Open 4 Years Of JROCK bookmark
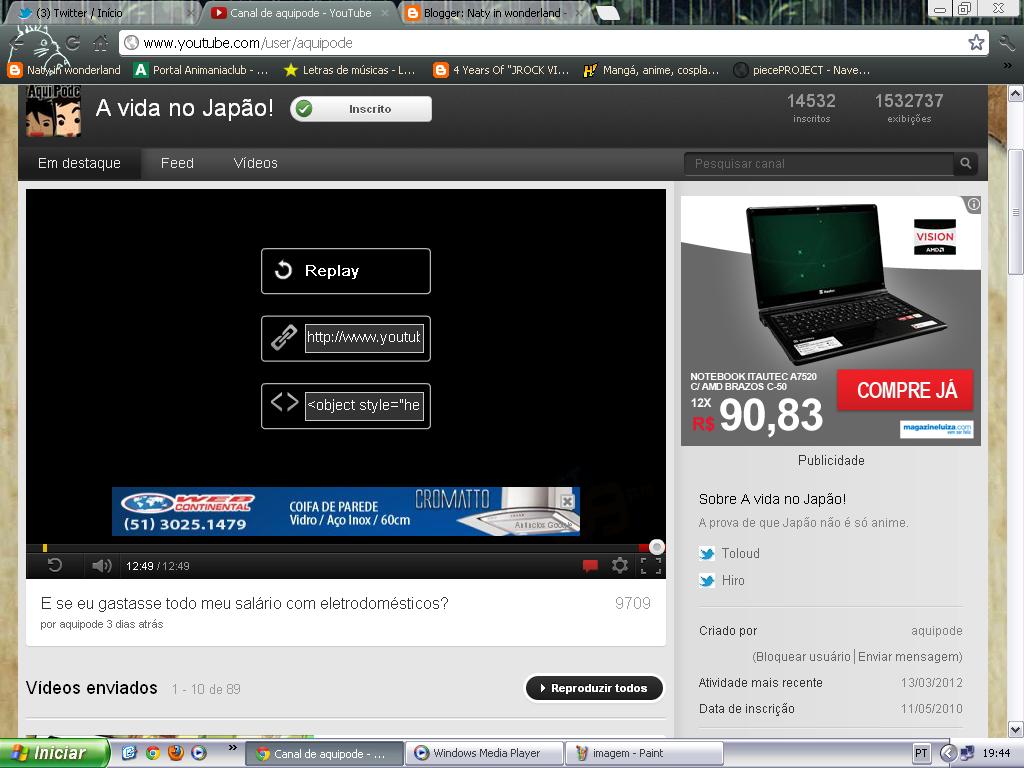The width and height of the screenshot is (1024, 768). tap(502, 70)
